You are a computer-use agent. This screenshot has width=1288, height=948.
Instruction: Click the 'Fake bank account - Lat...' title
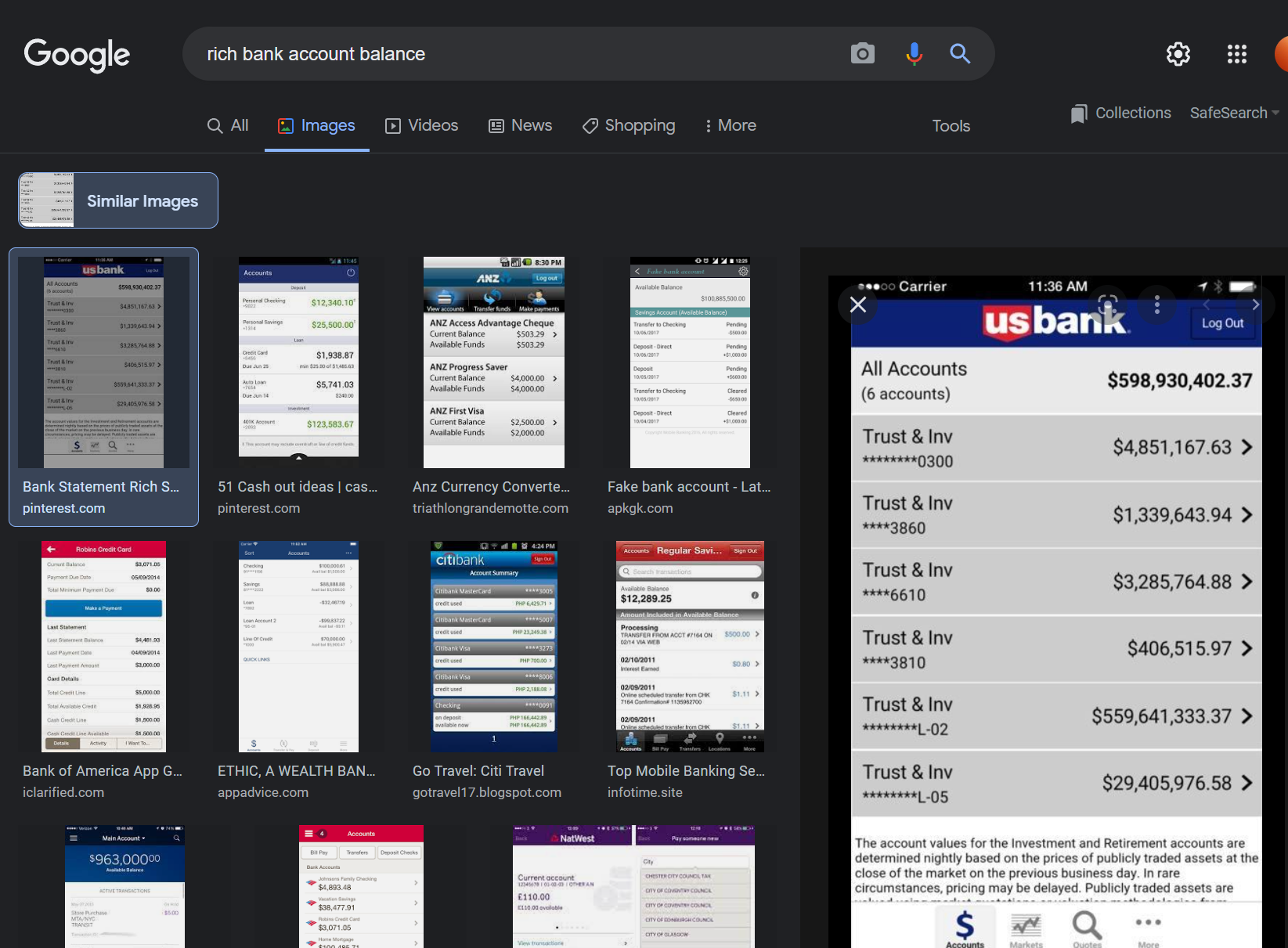[x=689, y=487]
